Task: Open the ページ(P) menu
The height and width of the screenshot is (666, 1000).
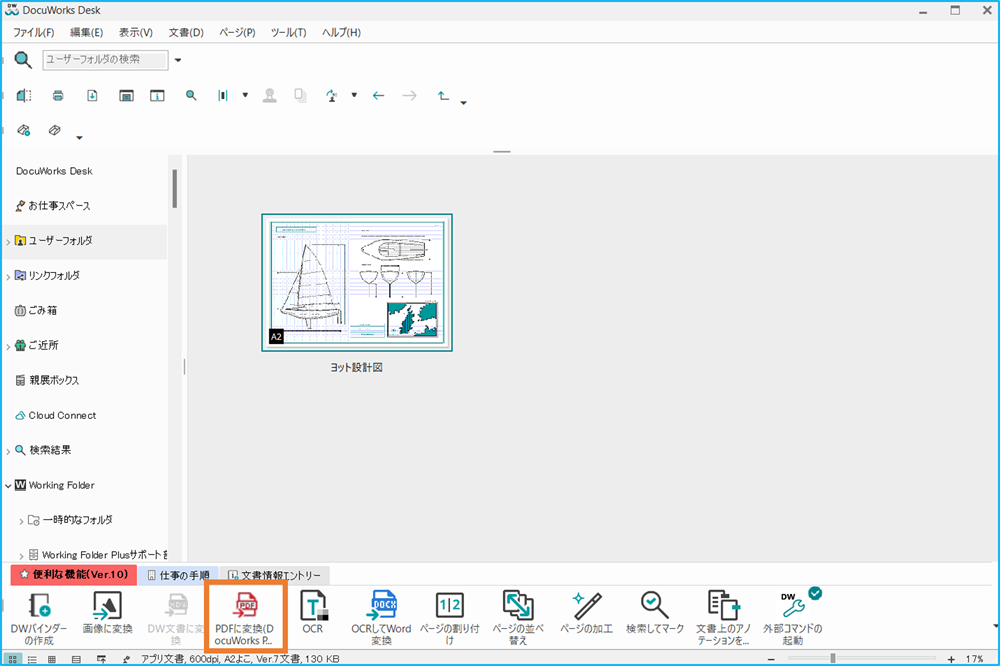Action: 237,33
